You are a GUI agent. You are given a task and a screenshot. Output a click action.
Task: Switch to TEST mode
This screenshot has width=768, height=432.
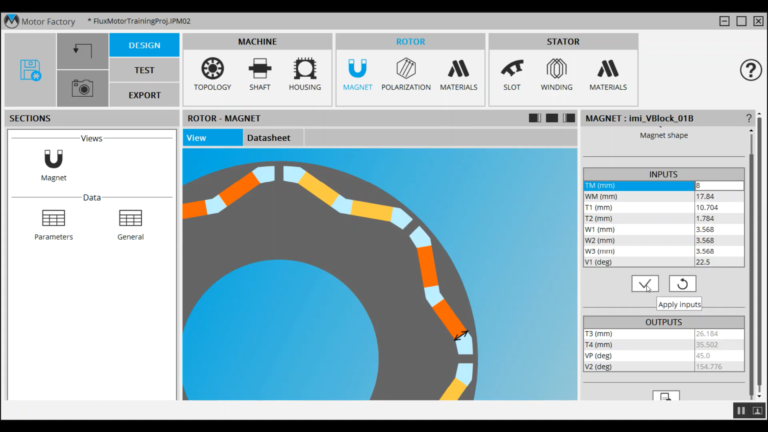pyautogui.click(x=144, y=70)
